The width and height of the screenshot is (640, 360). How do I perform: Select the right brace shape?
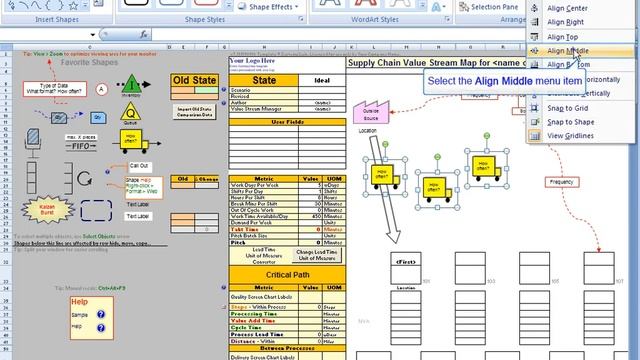60,5
